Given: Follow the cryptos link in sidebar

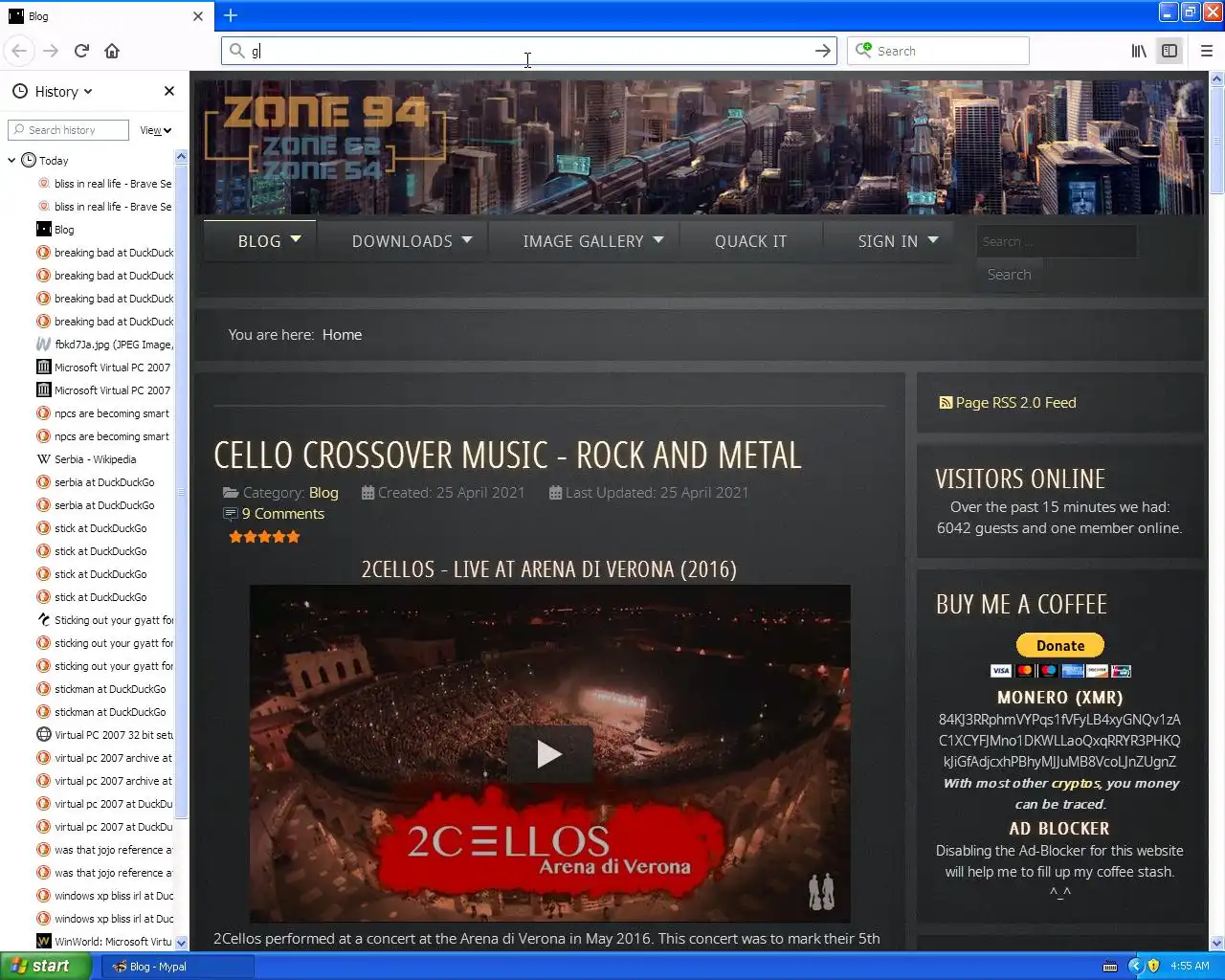Looking at the screenshot, I should (1076, 783).
